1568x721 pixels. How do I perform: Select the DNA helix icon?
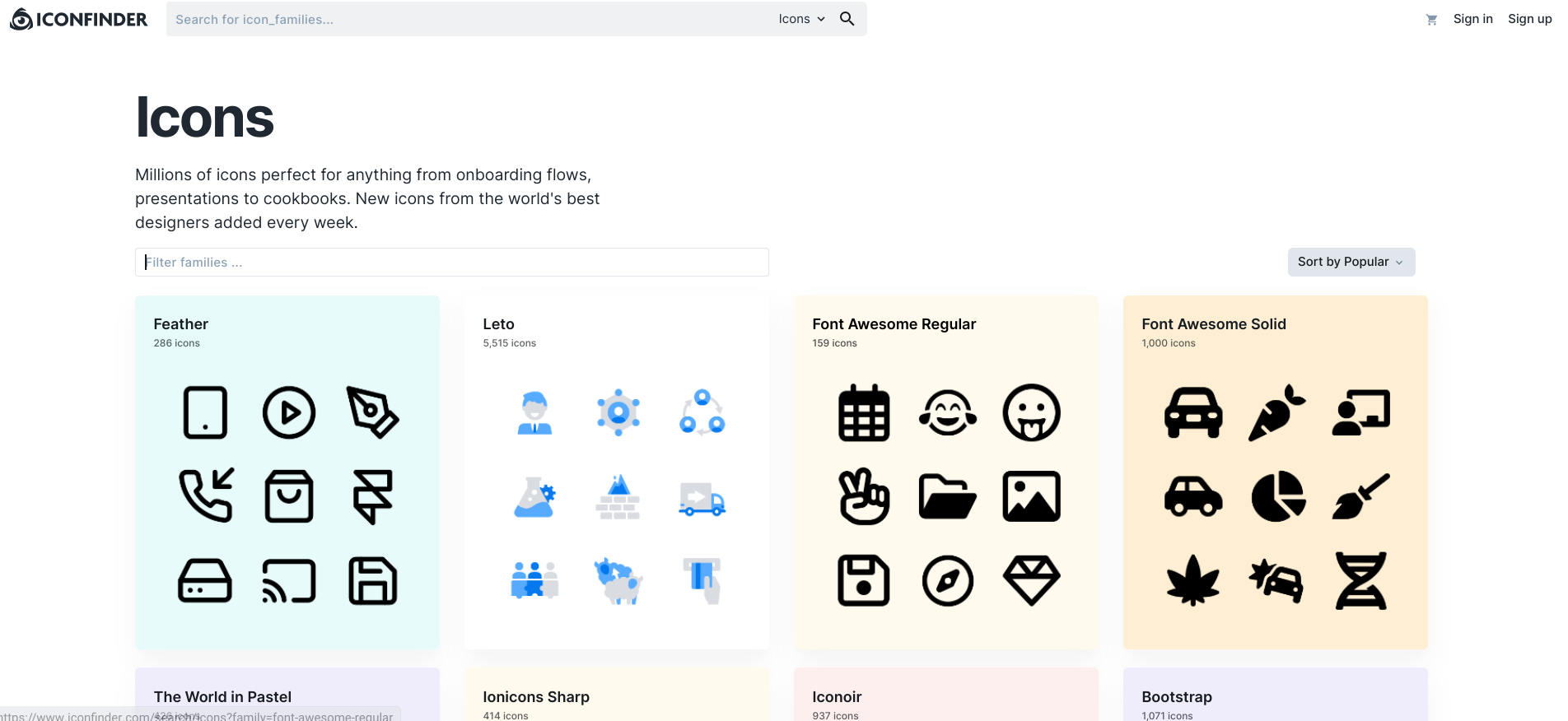pyautogui.click(x=1360, y=580)
